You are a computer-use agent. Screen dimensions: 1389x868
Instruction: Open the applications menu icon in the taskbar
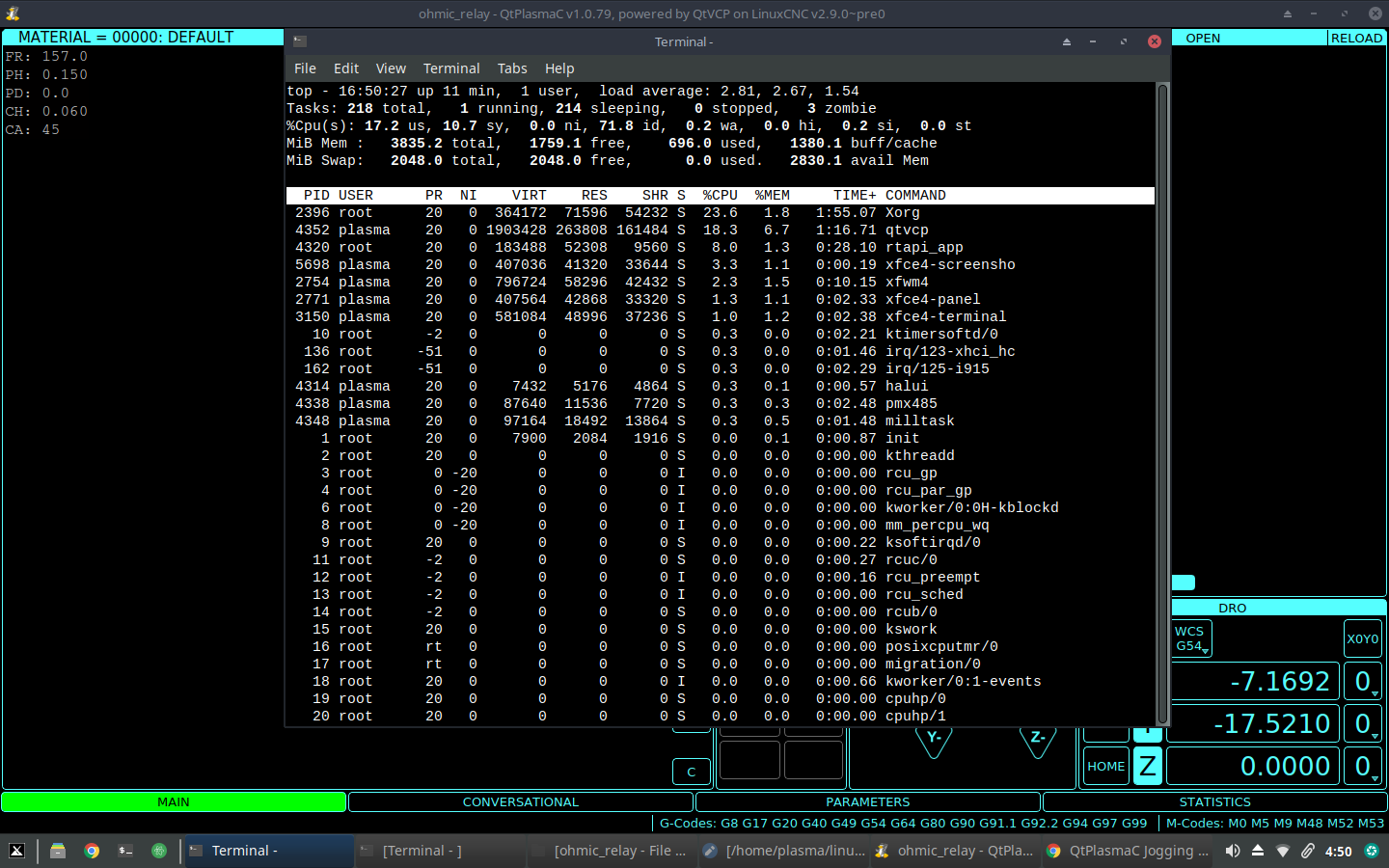pos(16,851)
